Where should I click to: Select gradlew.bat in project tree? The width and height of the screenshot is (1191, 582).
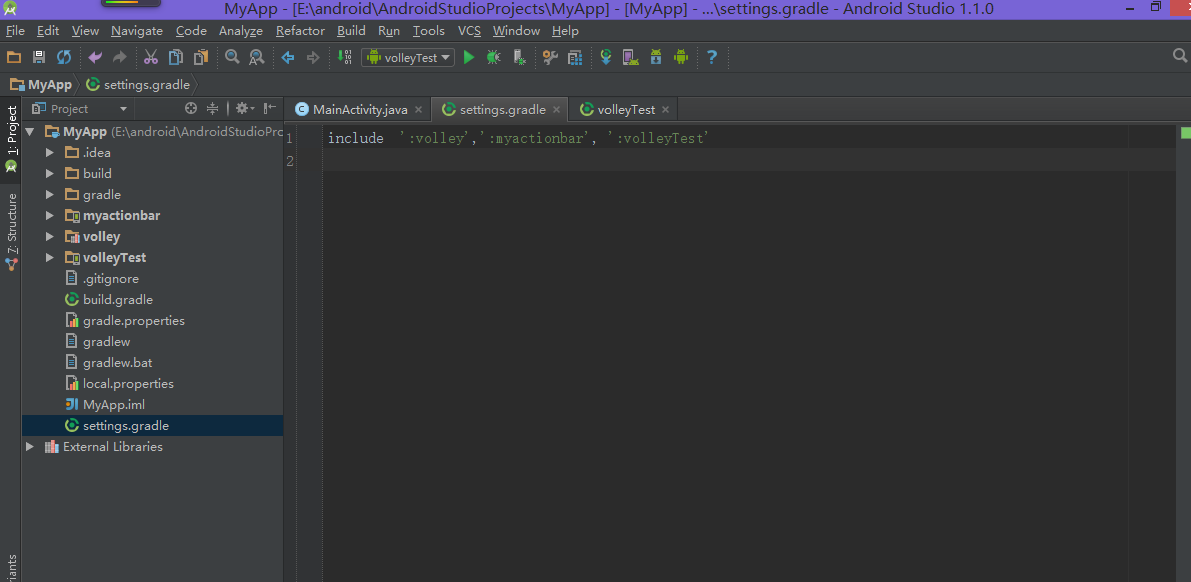coord(118,362)
